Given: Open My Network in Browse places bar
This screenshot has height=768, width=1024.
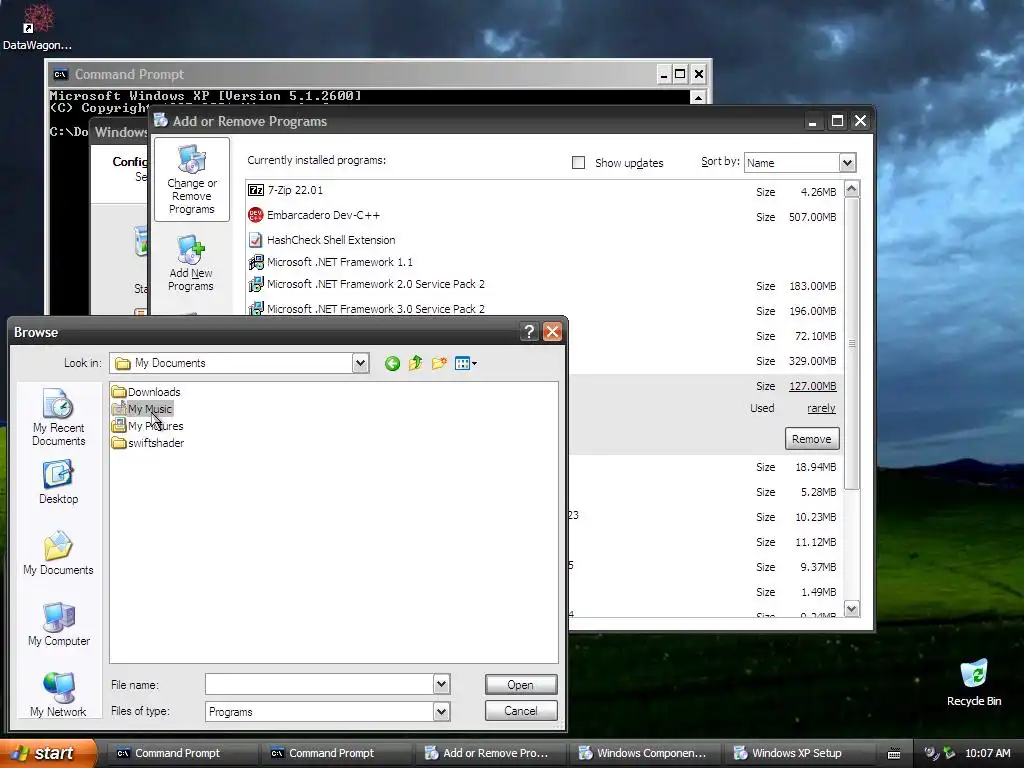Looking at the screenshot, I should (x=59, y=696).
